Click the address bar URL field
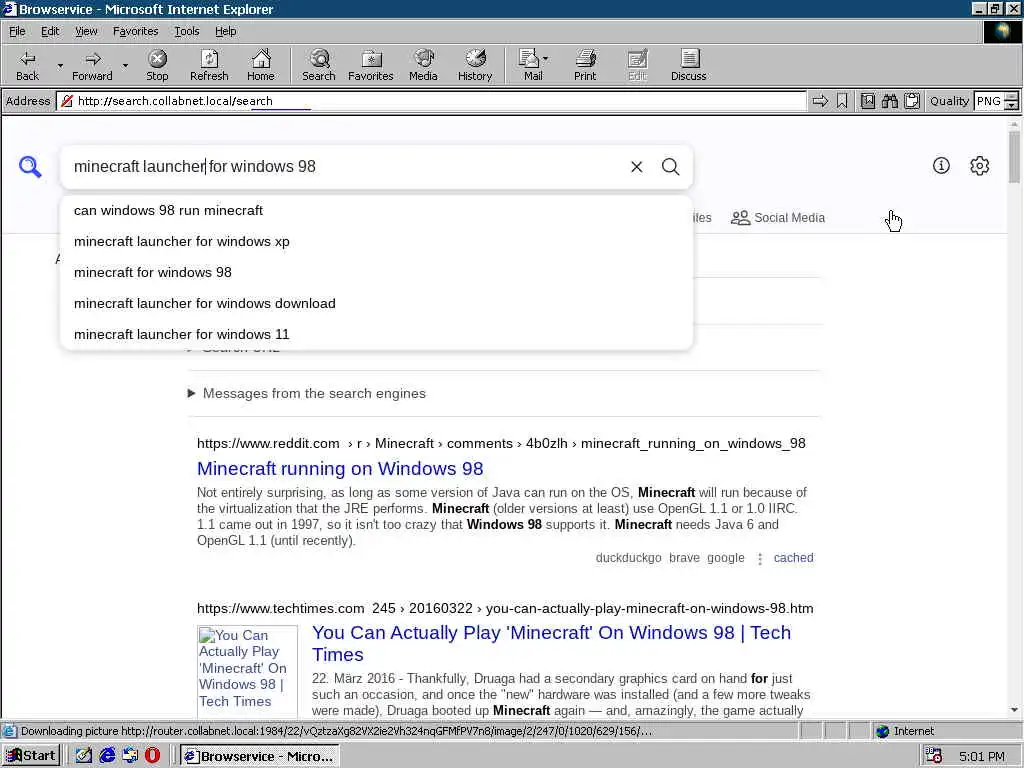 (x=431, y=101)
